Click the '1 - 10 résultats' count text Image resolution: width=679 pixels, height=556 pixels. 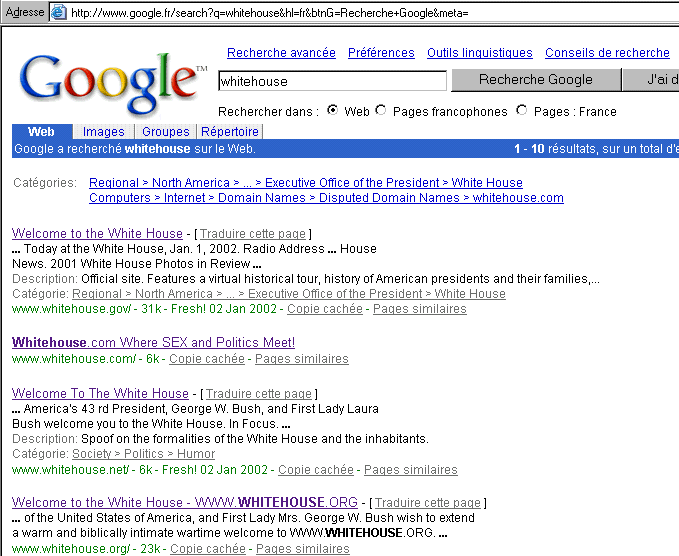pos(596,149)
